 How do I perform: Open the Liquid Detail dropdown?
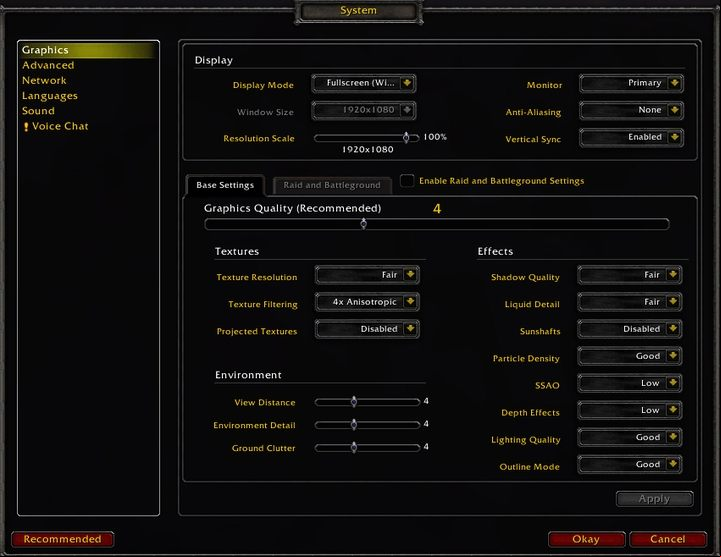629,302
